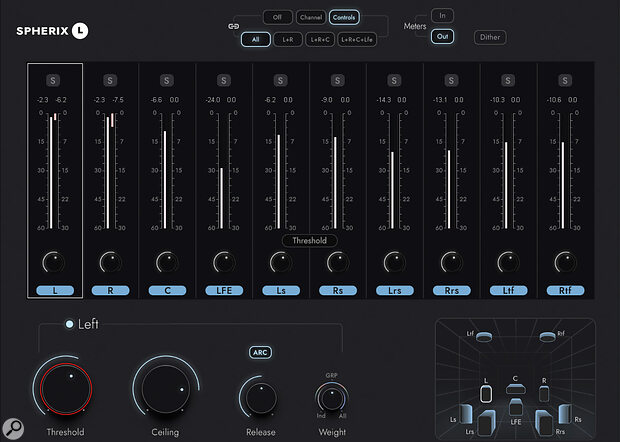
Task: Select the R speaker in room view
Action: (x=544, y=394)
